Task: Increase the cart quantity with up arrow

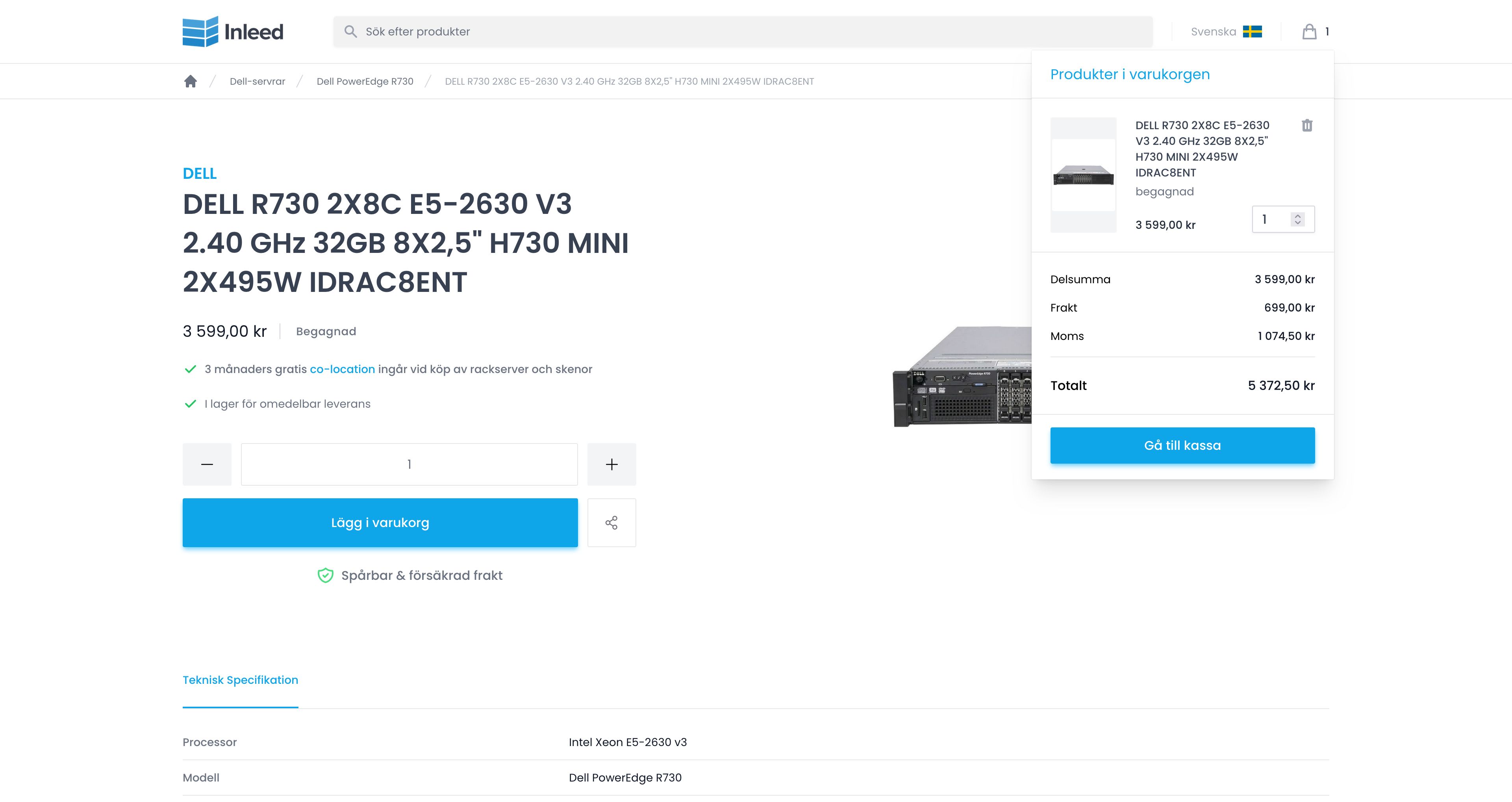Action: [x=1298, y=215]
